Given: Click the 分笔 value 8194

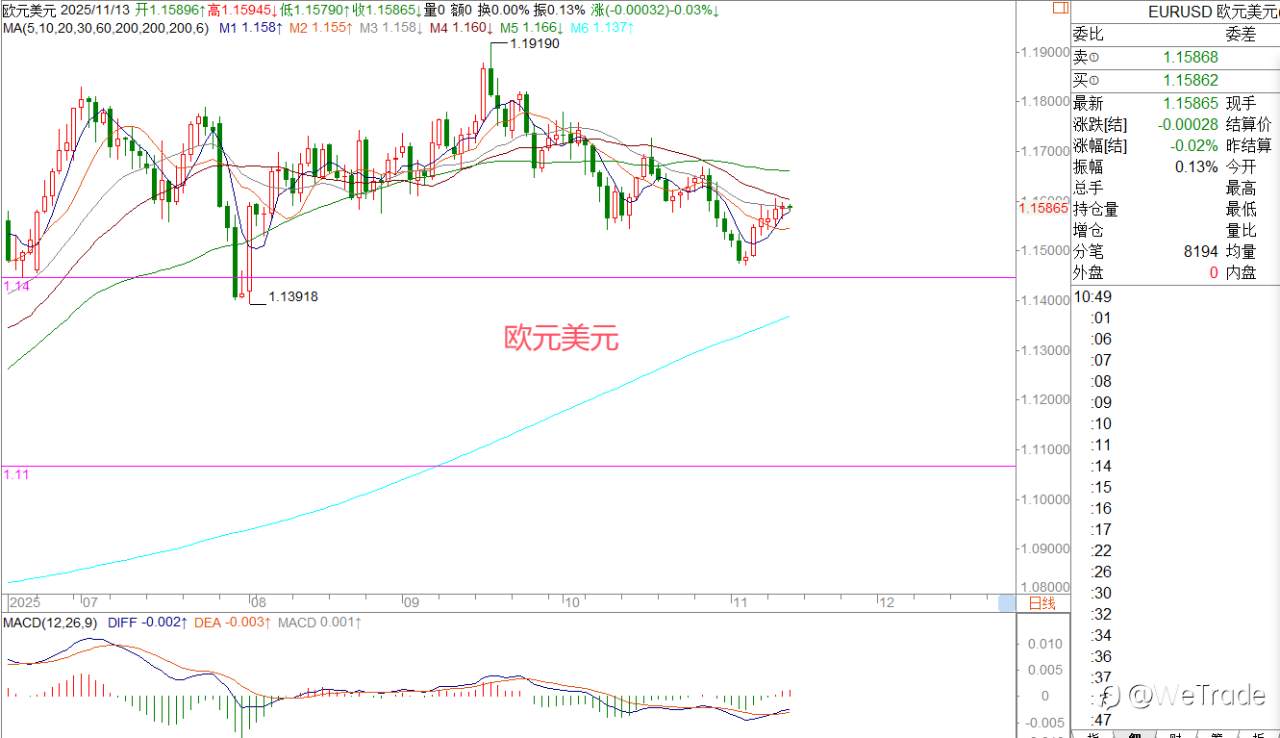Looking at the screenshot, I should 1202,251.
